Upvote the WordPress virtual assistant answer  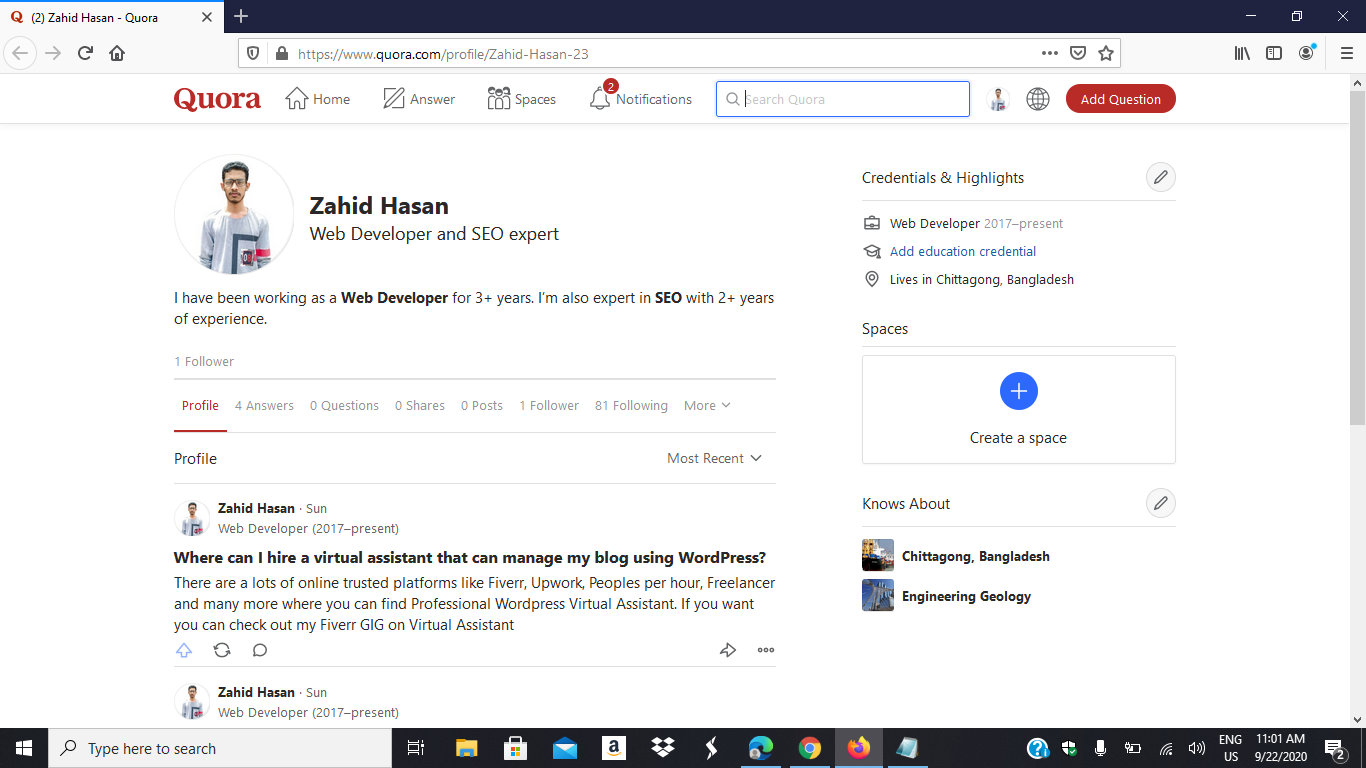(184, 650)
